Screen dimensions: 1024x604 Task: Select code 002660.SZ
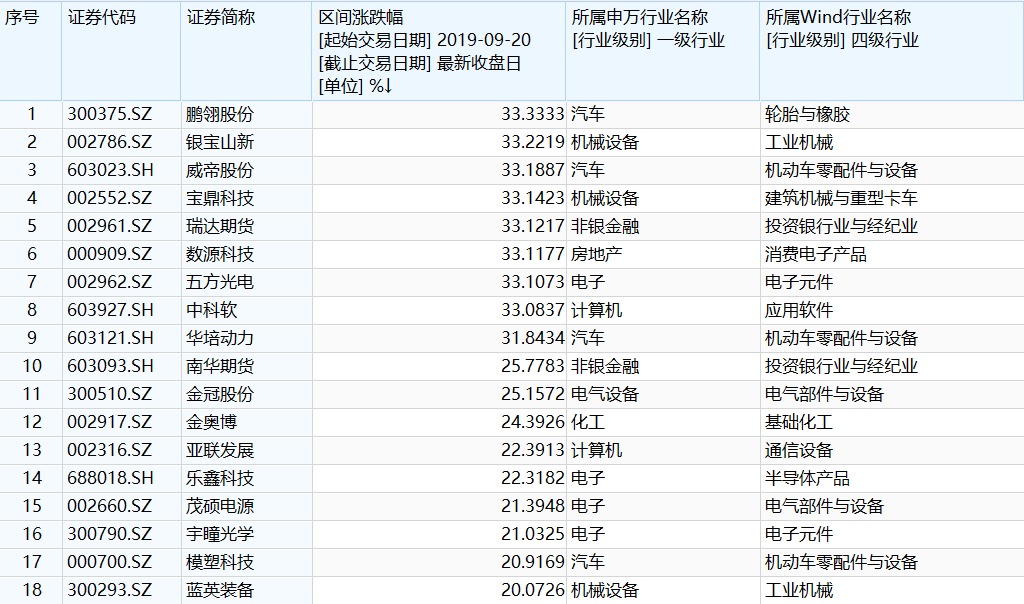[109, 506]
